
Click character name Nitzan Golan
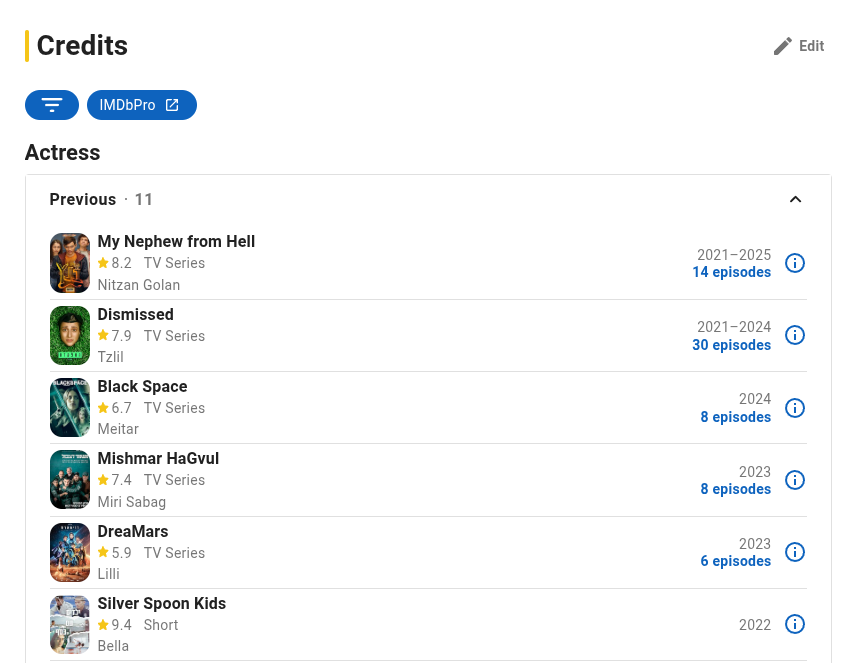139,285
